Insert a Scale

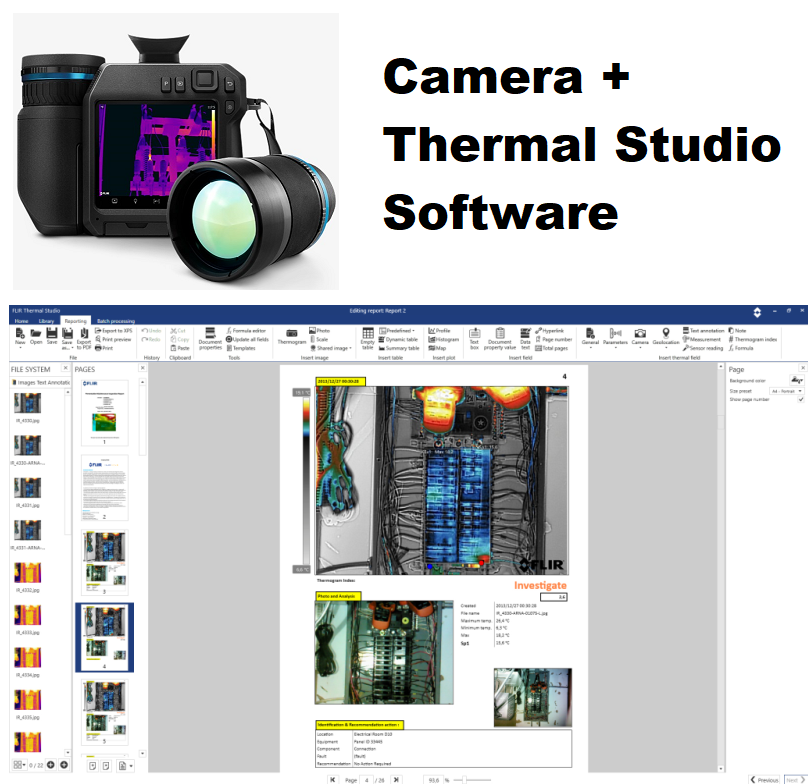[x=319, y=339]
